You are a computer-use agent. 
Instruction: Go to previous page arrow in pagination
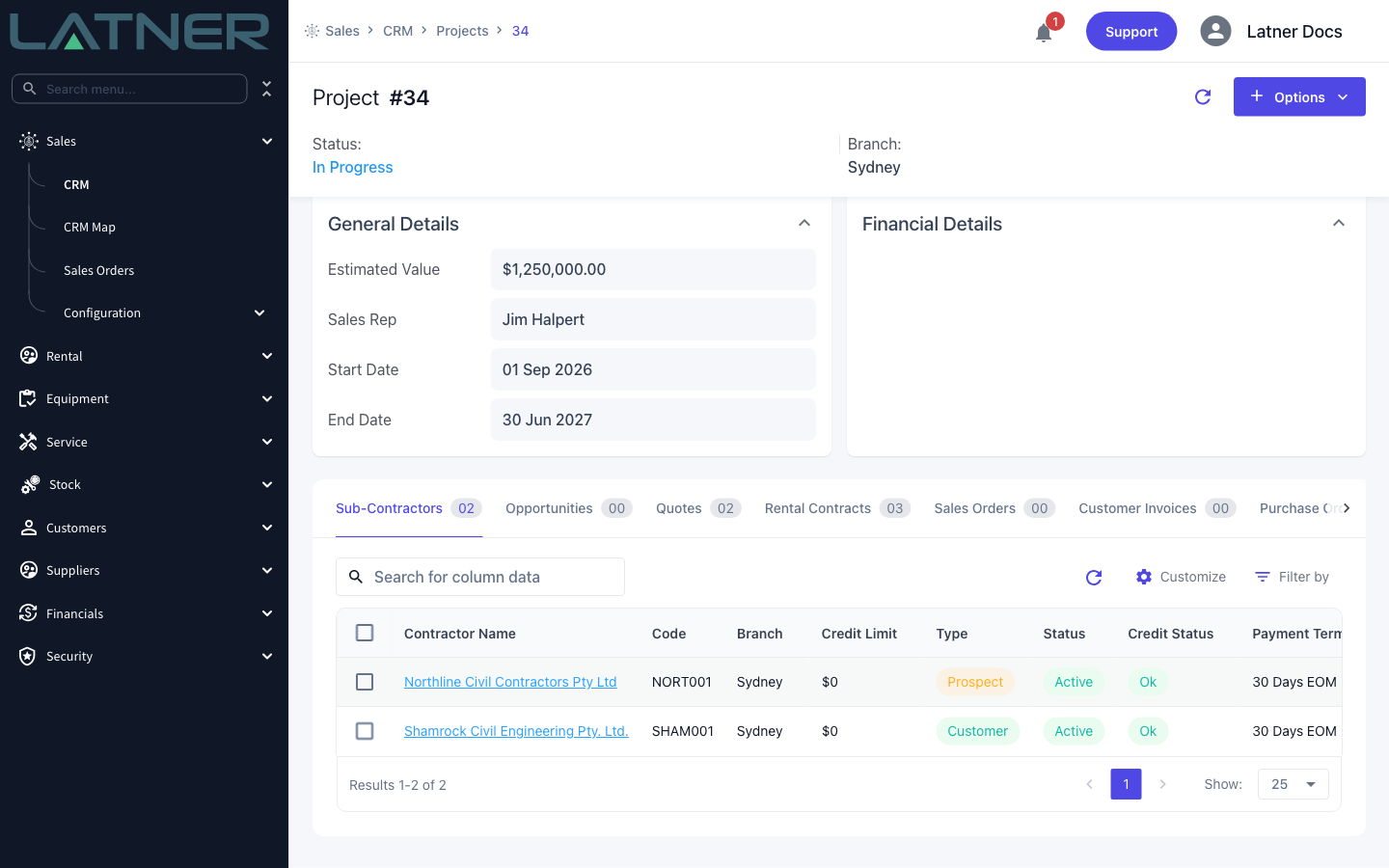1090,784
